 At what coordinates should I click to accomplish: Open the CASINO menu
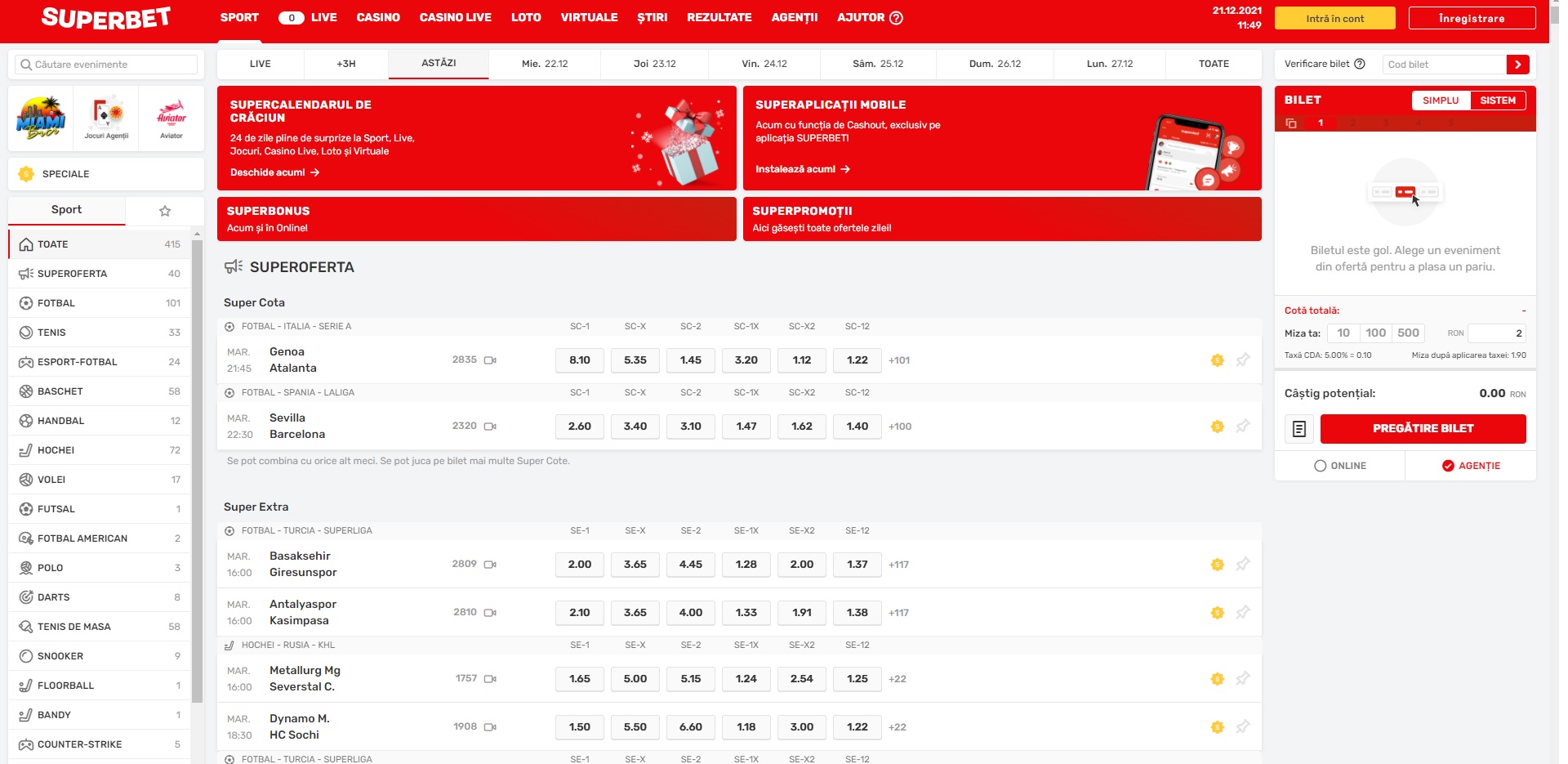(378, 17)
